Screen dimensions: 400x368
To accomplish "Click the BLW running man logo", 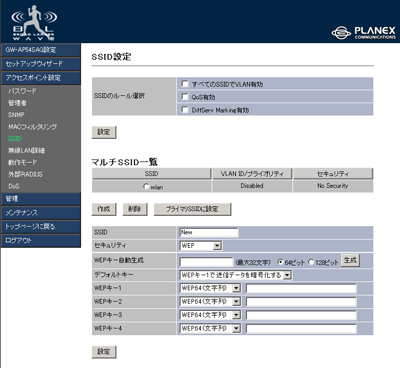I will click(x=34, y=23).
